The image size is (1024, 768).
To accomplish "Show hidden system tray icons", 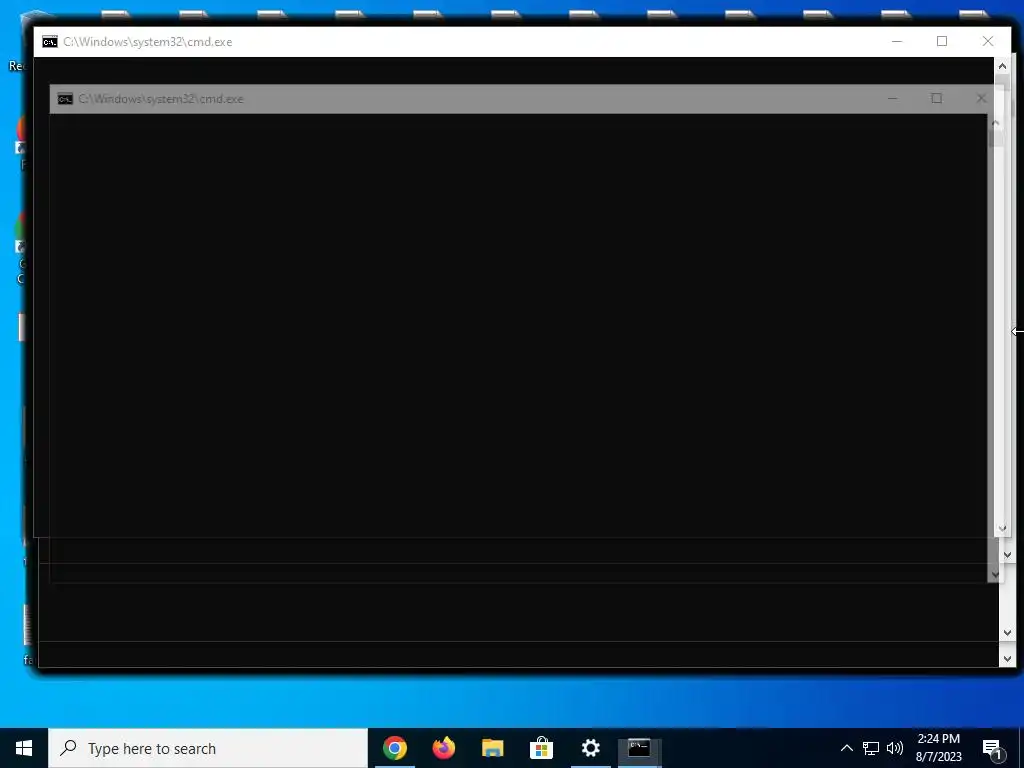I will coord(846,748).
